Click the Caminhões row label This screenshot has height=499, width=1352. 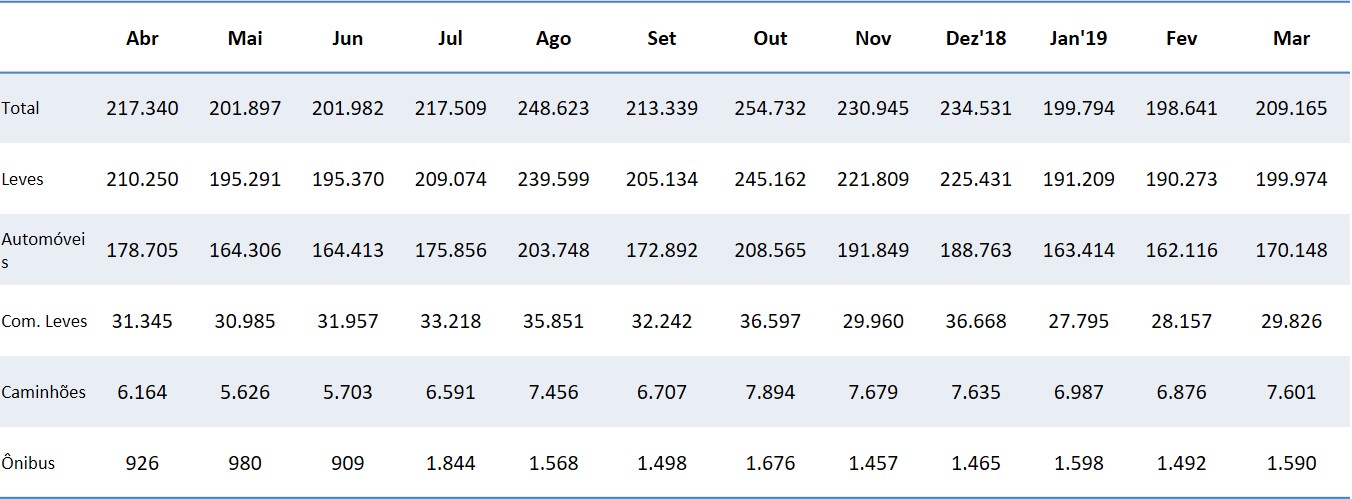click(43, 392)
